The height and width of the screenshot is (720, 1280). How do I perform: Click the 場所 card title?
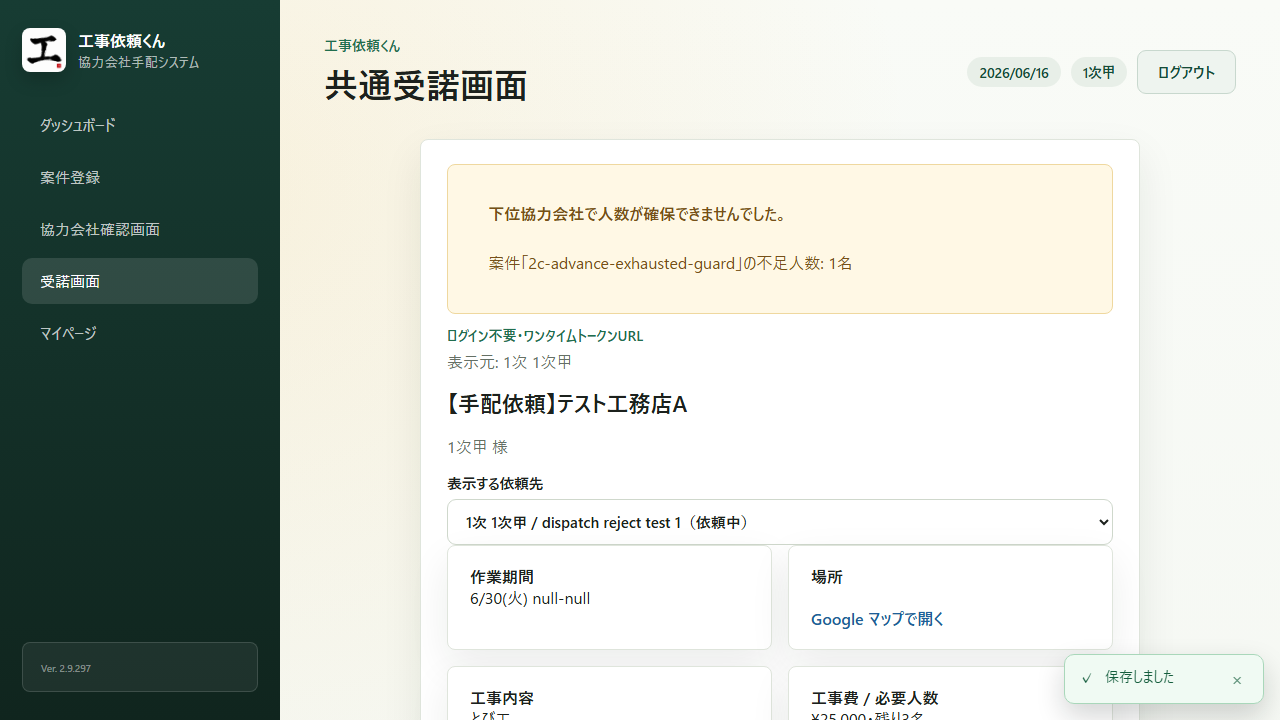[827, 577]
